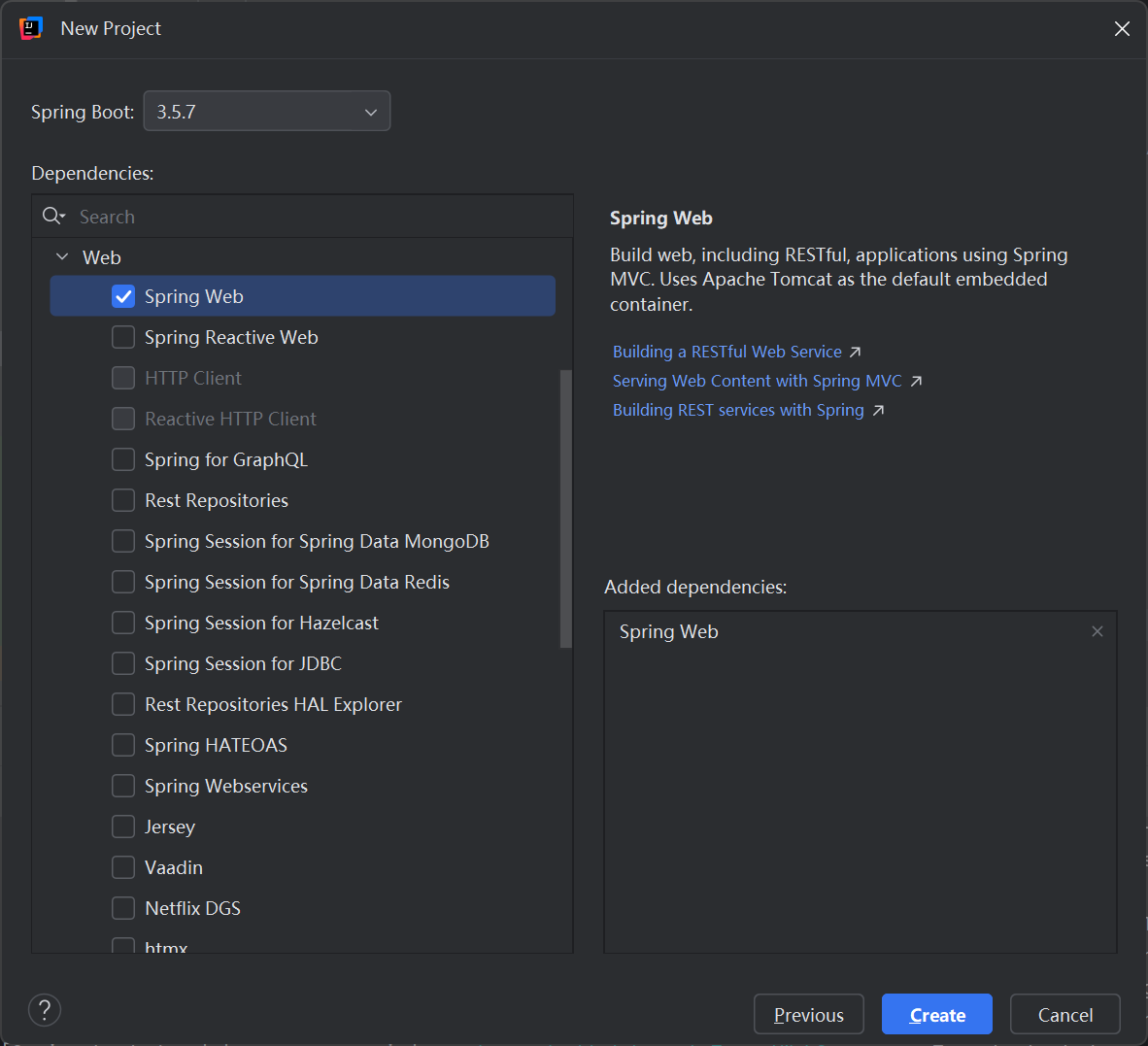1148x1046 pixels.
Task: Enable Spring Session for JDBC checkbox
Action: (x=123, y=664)
